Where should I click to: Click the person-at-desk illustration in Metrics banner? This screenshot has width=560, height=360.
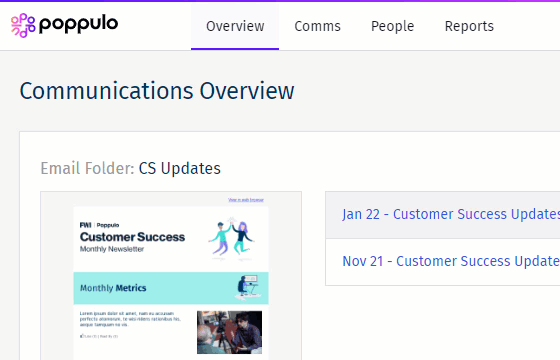248,288
